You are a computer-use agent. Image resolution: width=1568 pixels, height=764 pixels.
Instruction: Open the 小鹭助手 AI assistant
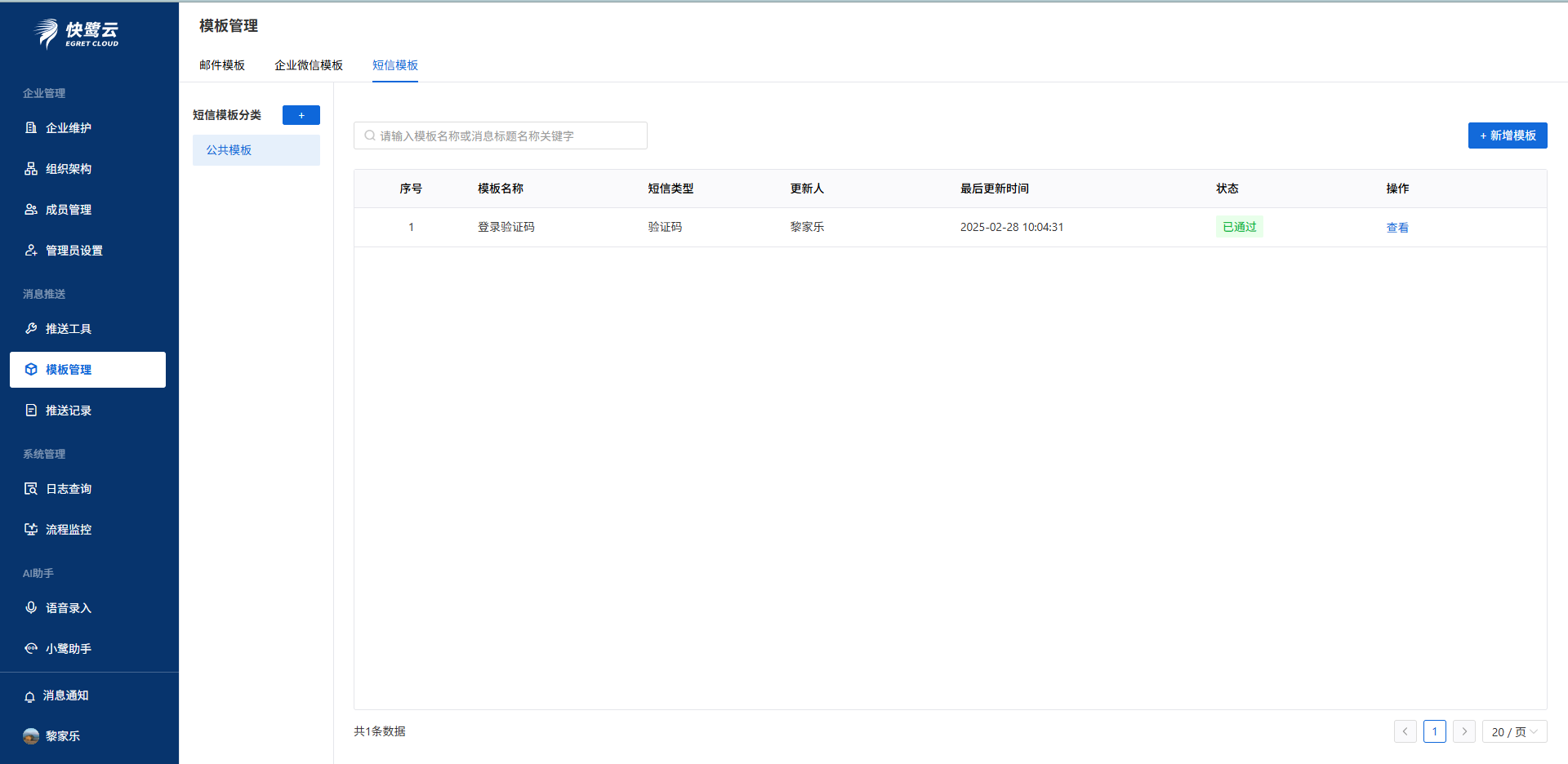tap(68, 649)
